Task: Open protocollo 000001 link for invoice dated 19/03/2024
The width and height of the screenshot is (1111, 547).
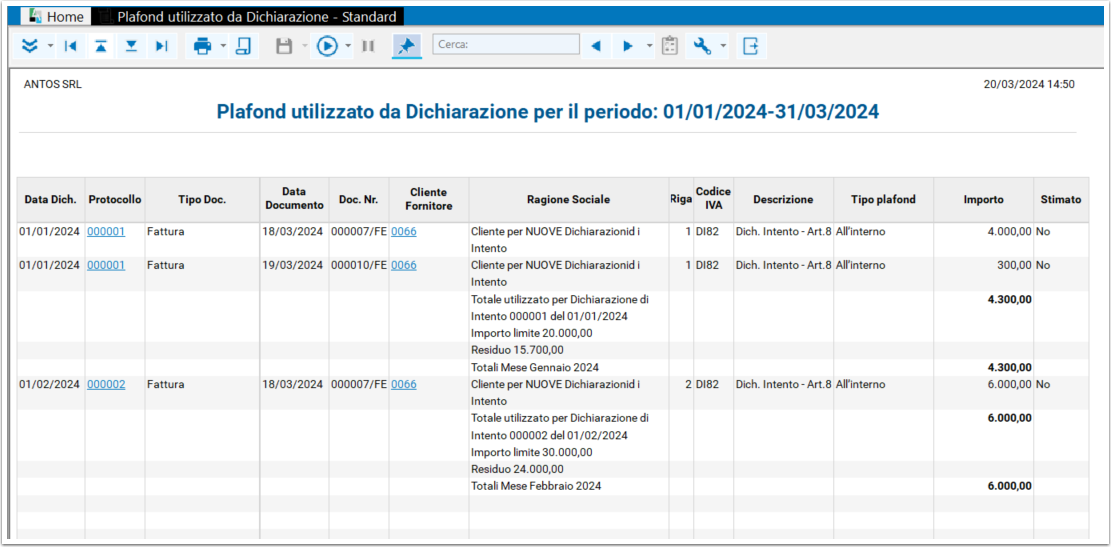Action: [106, 265]
